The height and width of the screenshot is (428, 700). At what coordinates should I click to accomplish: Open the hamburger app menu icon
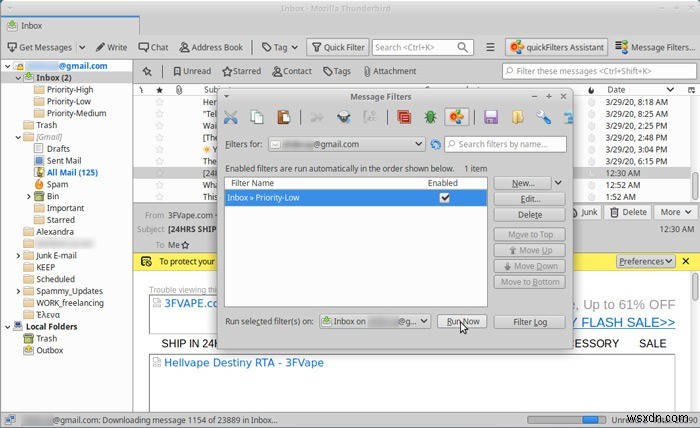click(x=490, y=47)
